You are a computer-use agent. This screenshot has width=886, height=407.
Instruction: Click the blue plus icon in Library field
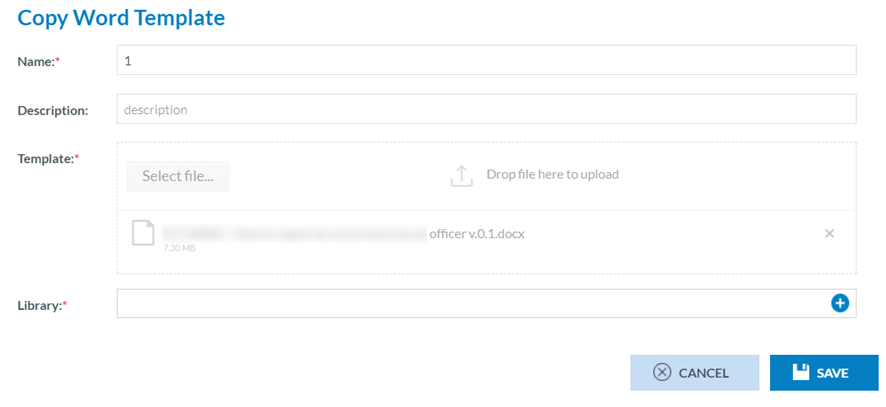pyautogui.click(x=840, y=303)
